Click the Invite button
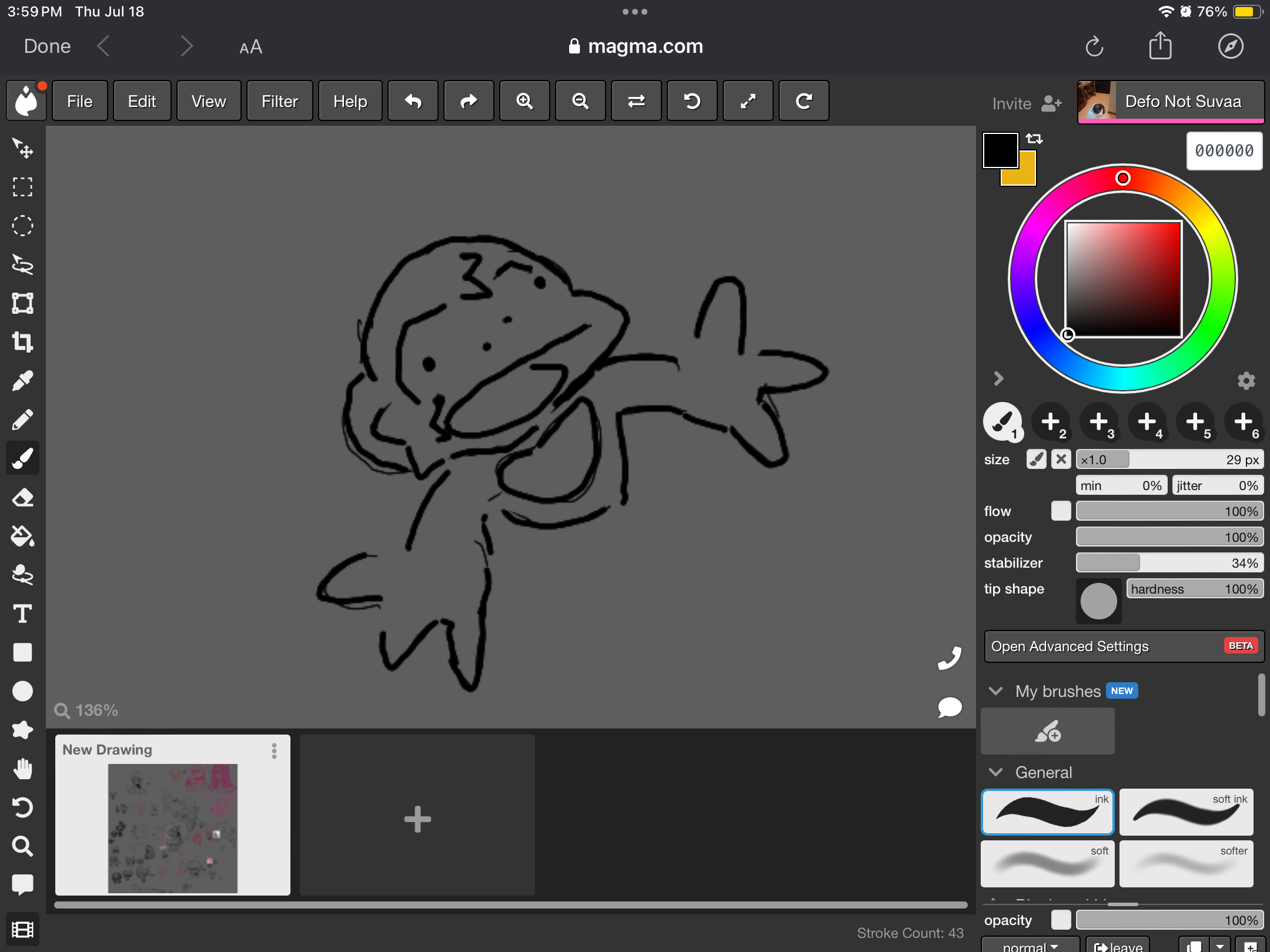Viewport: 1270px width, 952px height. 1027,103
